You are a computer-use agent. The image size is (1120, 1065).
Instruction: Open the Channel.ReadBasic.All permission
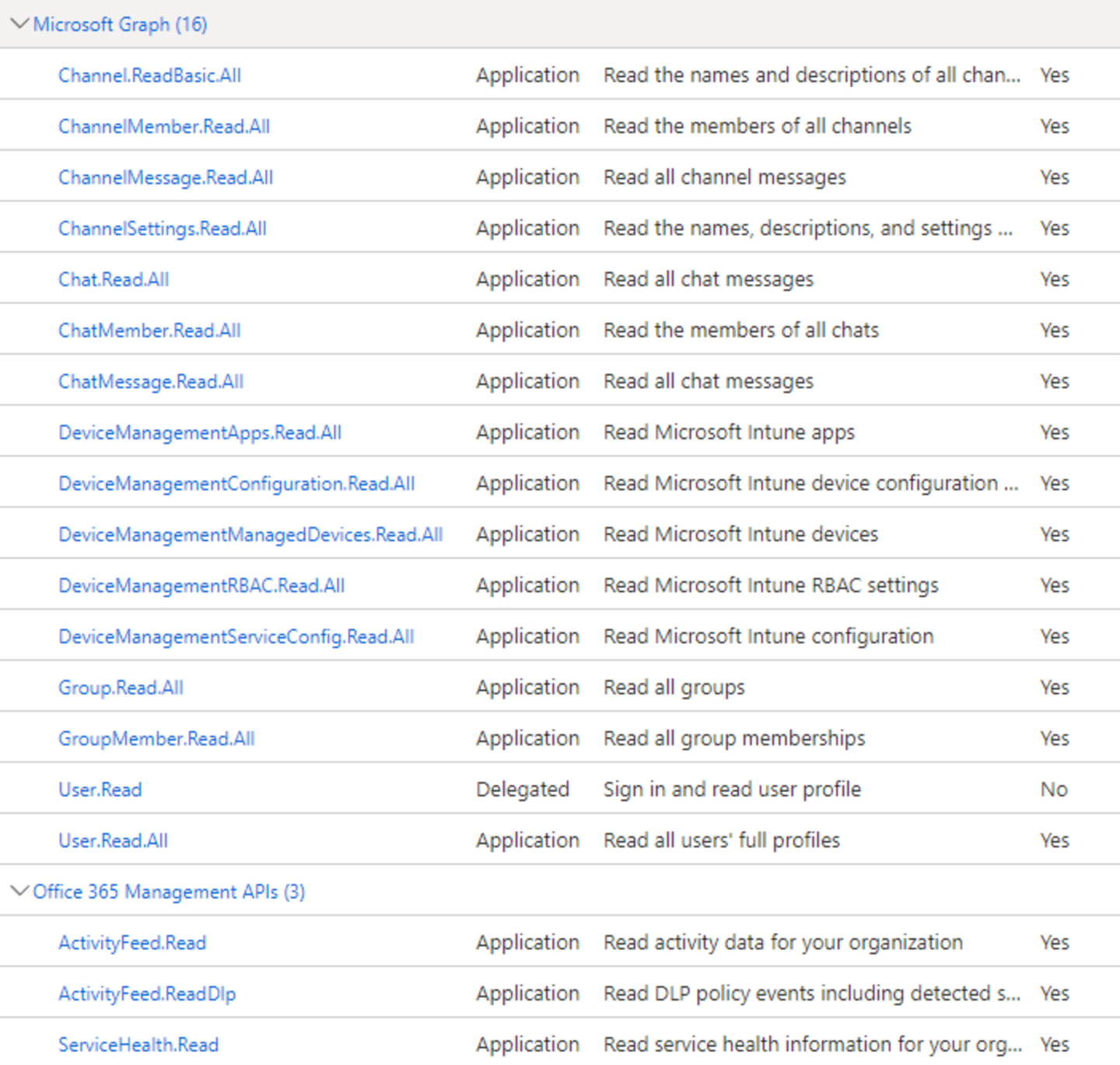click(149, 75)
